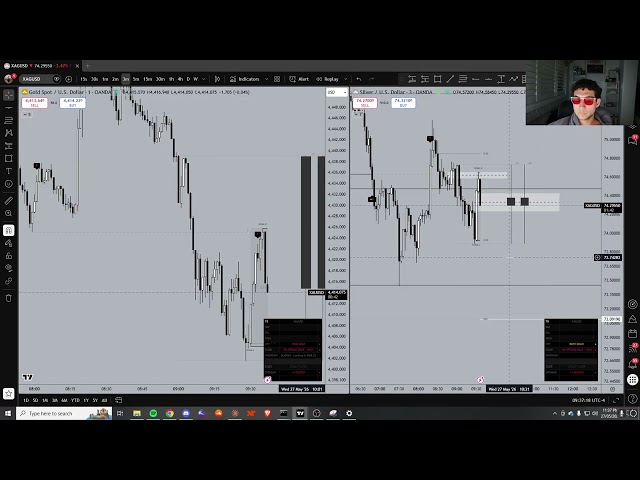Undo the last chart action

[358, 79]
